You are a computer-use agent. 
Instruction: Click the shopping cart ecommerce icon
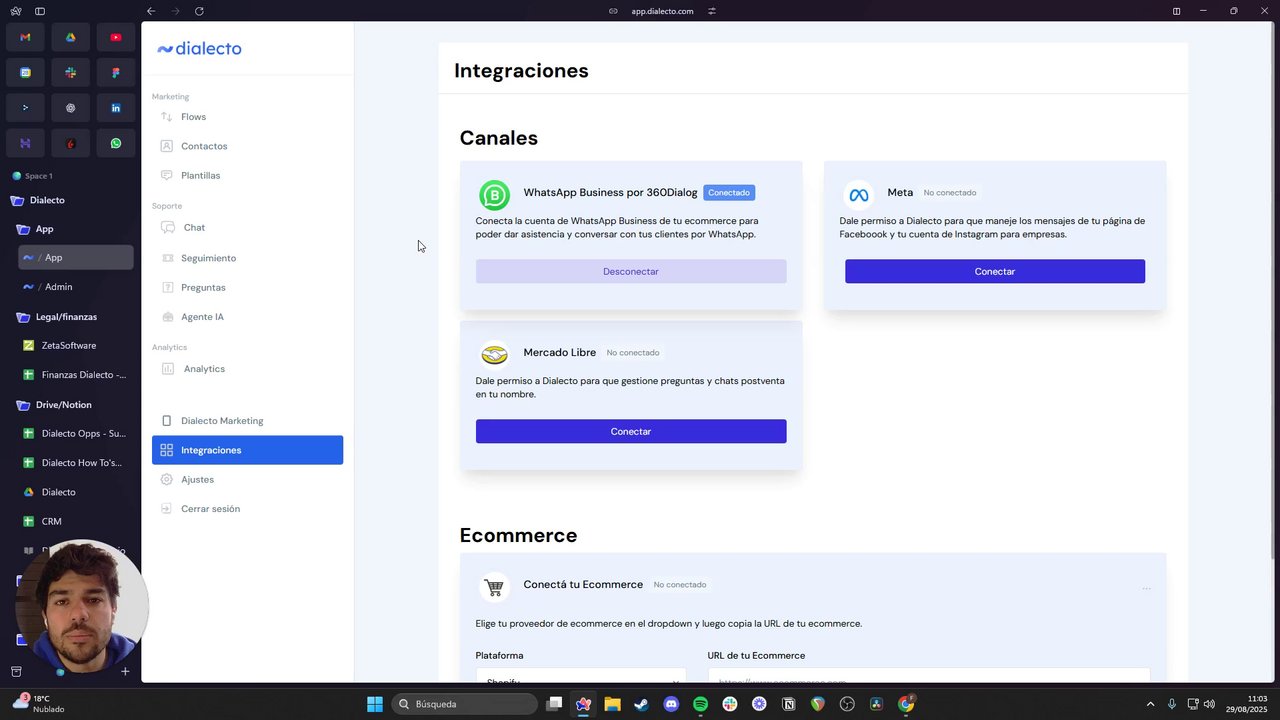tap(494, 587)
